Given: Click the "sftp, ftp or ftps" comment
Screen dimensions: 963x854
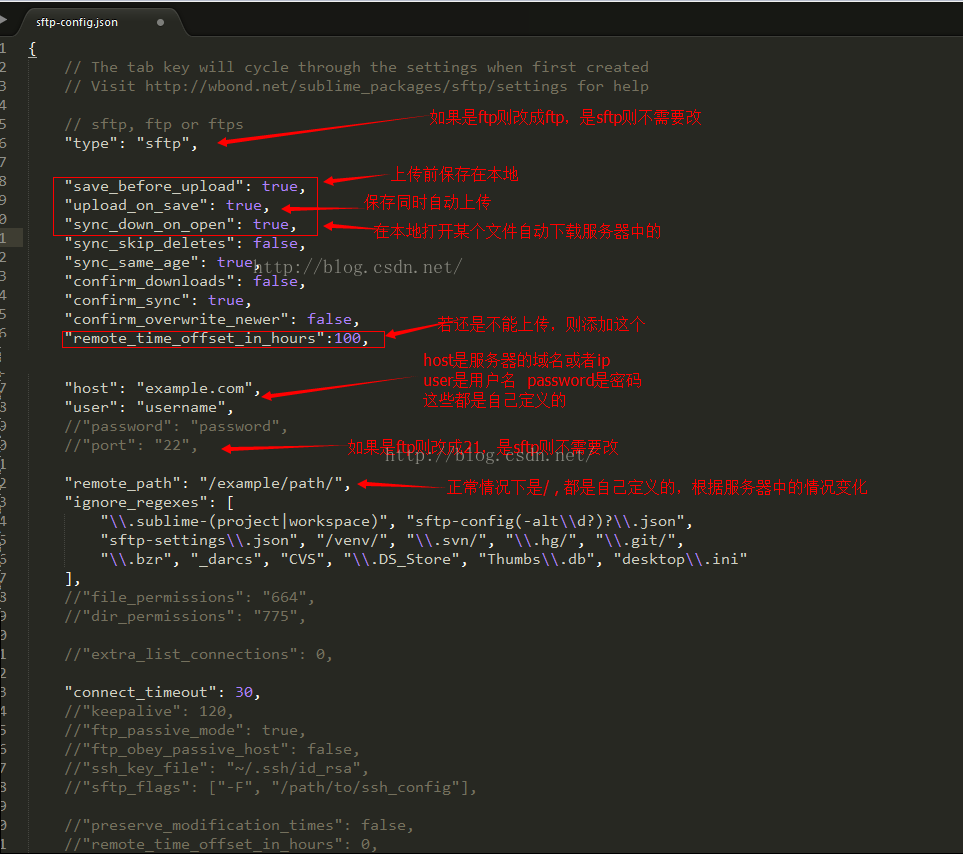Looking at the screenshot, I should click(154, 124).
